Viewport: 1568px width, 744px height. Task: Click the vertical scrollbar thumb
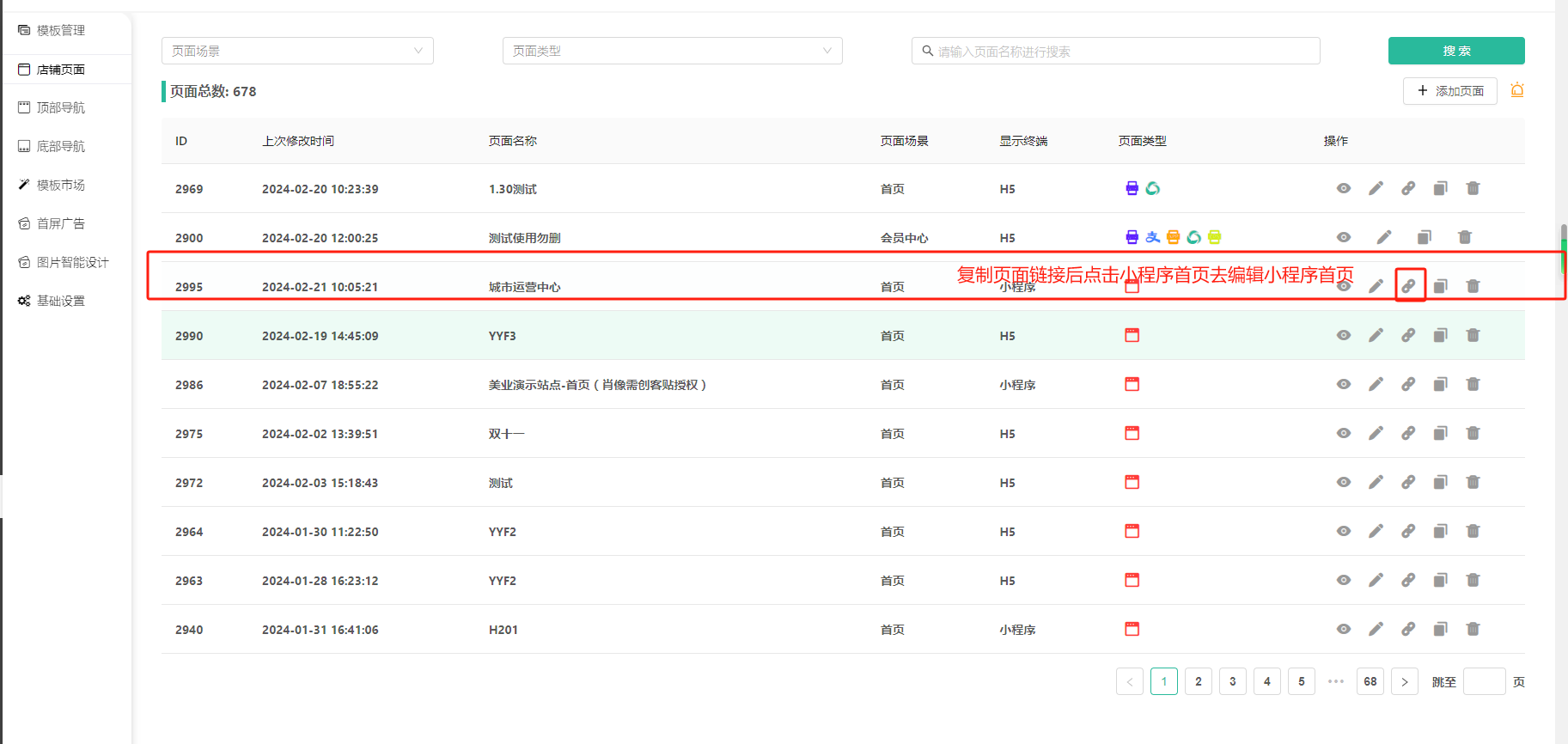point(1563,249)
